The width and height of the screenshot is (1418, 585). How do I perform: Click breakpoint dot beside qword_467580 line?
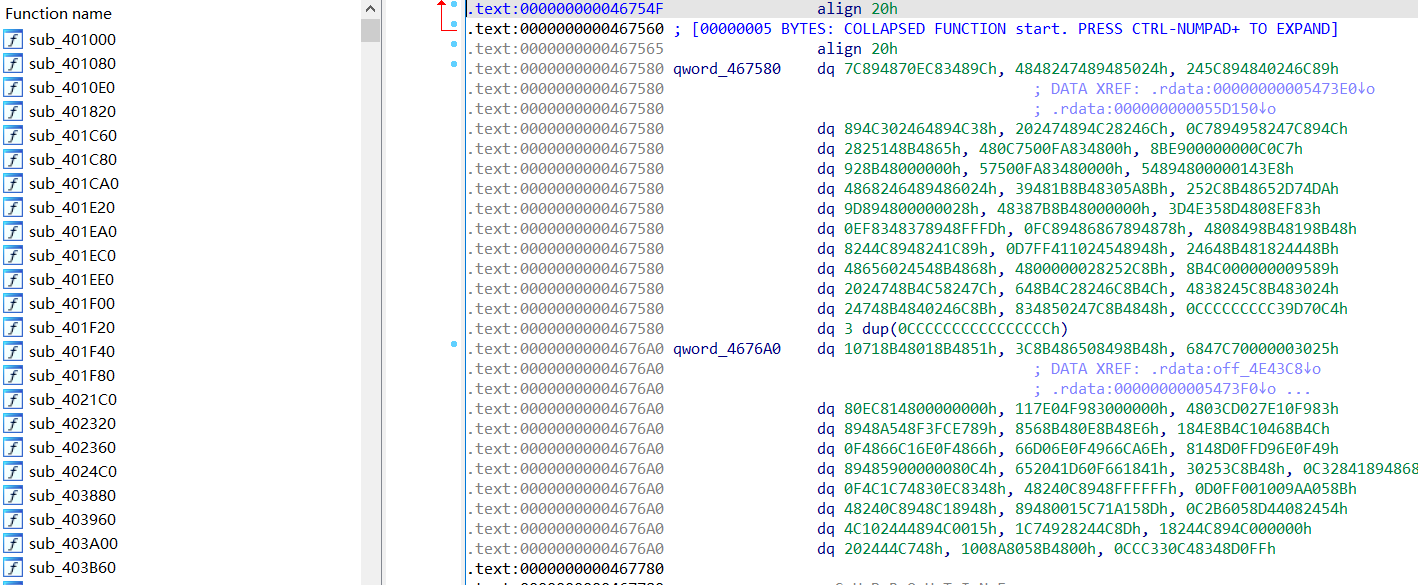click(x=454, y=65)
